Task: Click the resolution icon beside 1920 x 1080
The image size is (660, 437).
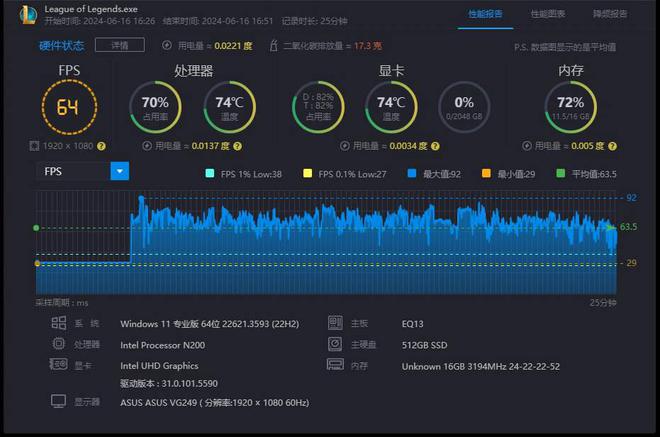Action: (x=34, y=146)
